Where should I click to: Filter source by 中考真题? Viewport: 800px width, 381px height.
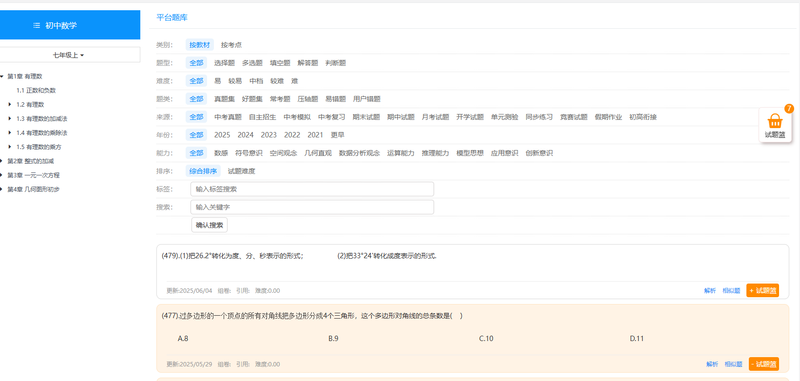click(x=228, y=117)
